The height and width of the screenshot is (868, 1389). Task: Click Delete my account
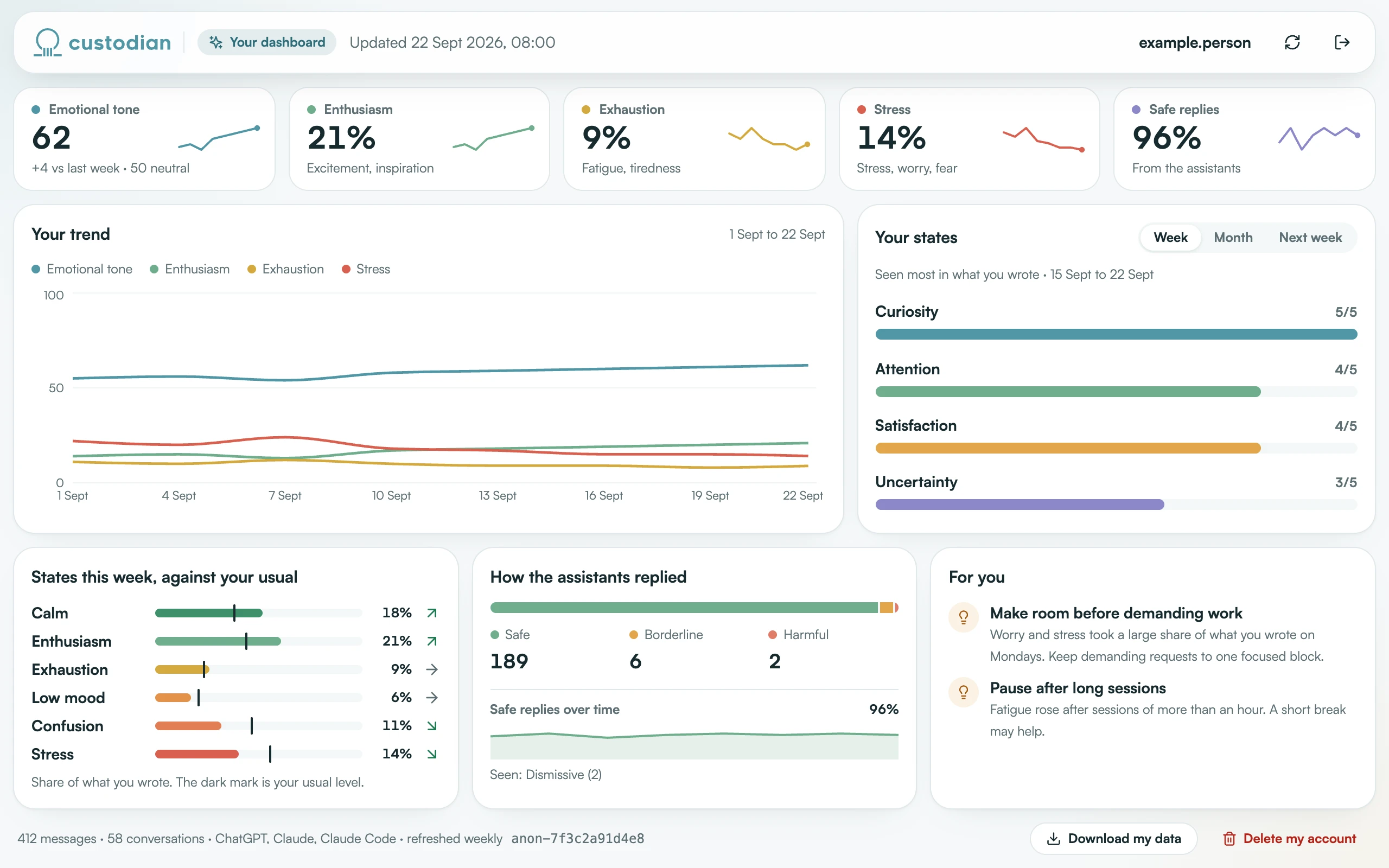[1289, 839]
